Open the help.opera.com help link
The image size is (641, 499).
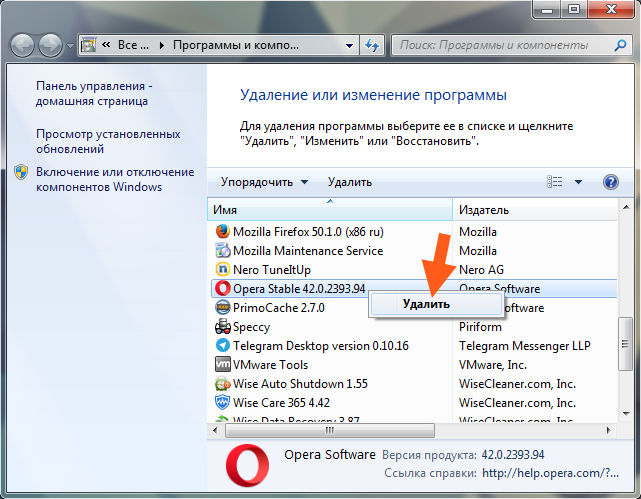550,473
